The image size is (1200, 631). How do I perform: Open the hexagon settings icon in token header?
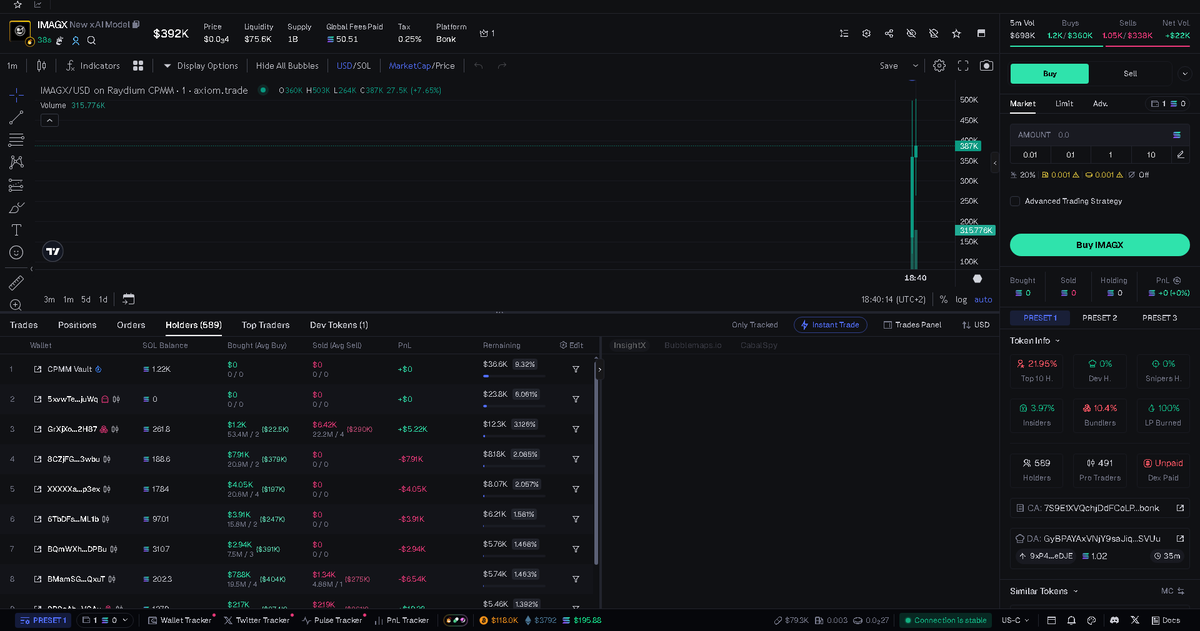click(x=867, y=33)
